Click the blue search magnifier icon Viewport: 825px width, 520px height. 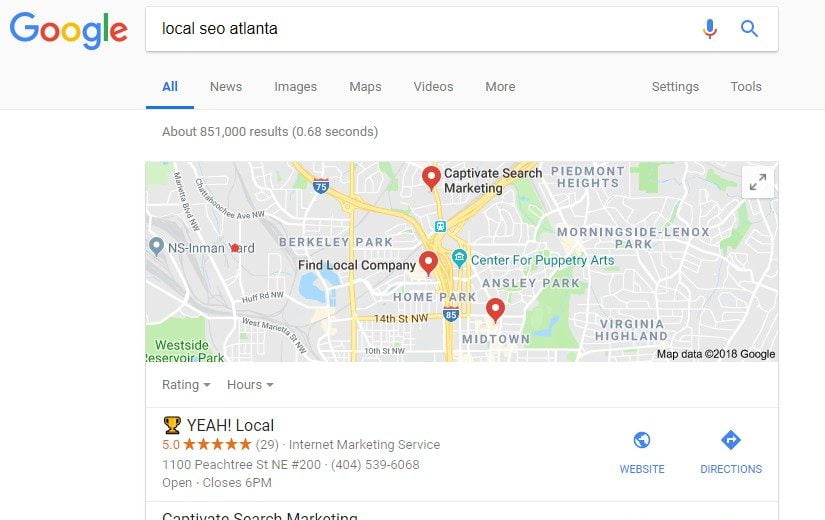(749, 28)
